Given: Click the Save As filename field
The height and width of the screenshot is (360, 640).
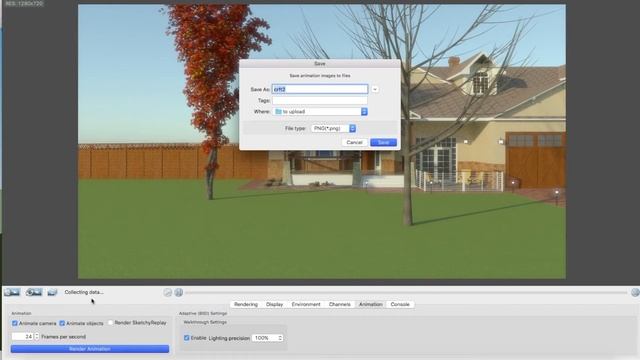Looking at the screenshot, I should 320,89.
